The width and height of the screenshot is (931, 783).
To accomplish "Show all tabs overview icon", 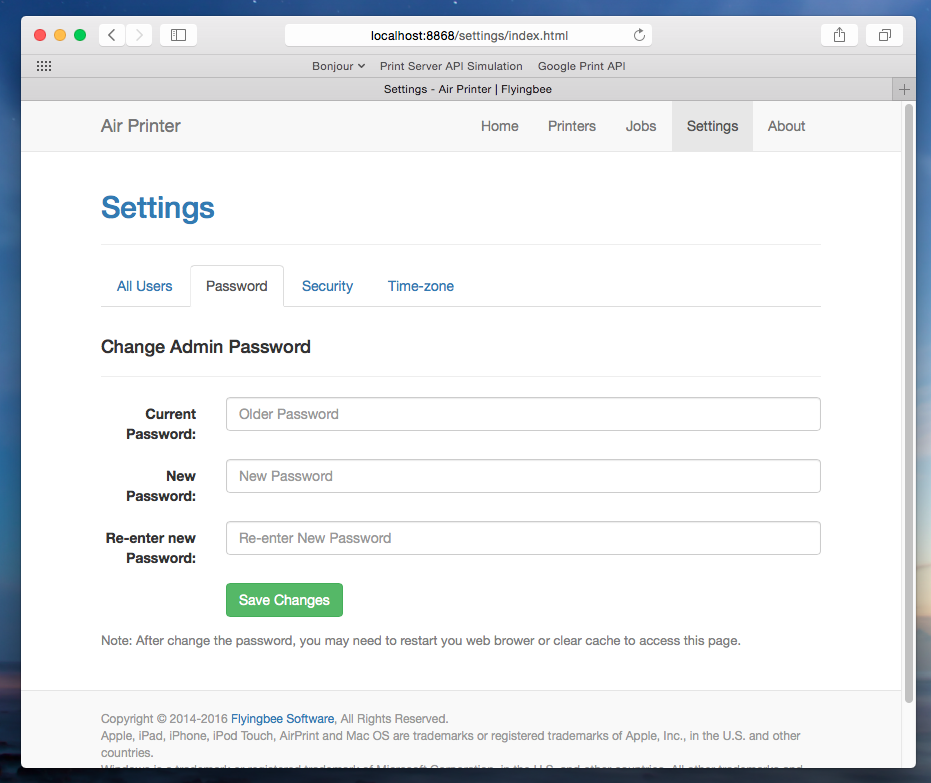I will [x=884, y=35].
